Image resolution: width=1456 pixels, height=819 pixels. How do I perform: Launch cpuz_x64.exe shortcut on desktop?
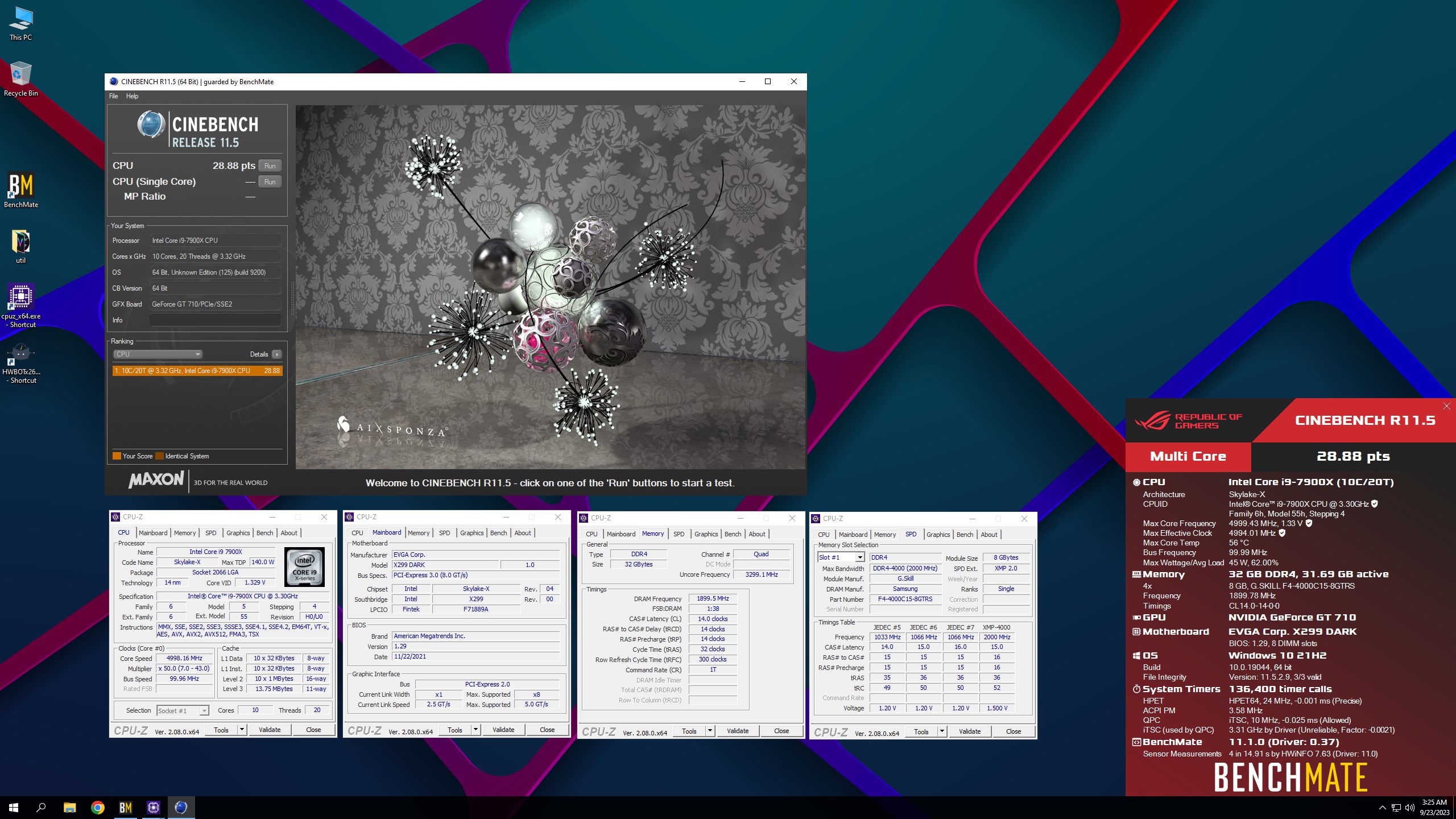pos(21,305)
